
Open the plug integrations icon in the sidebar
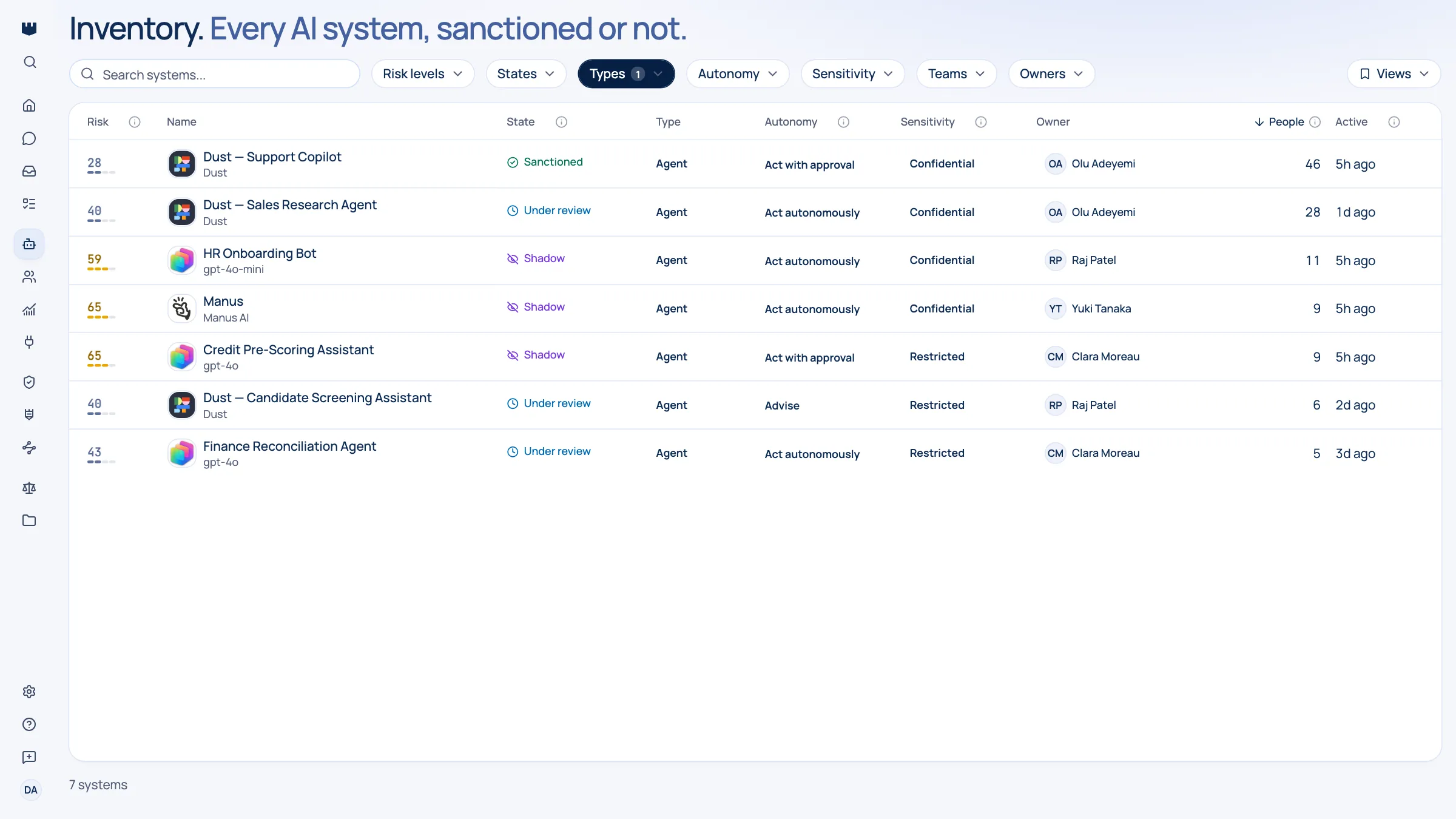point(29,342)
